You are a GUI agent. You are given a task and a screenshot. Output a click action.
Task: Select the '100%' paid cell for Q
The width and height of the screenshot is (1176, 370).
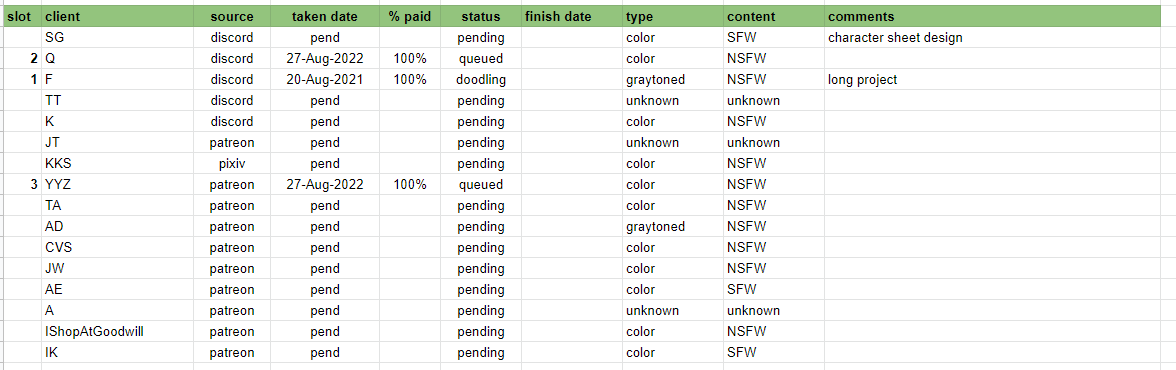410,59
